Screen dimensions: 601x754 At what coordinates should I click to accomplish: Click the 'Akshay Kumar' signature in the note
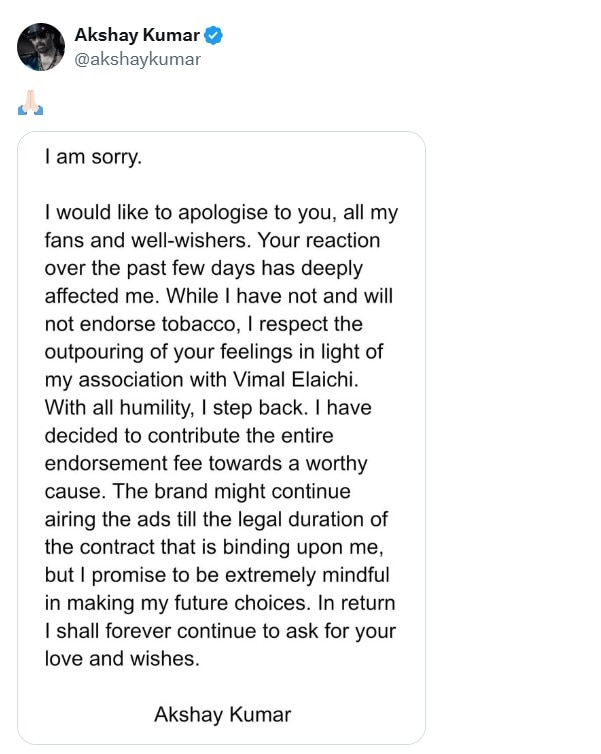pos(223,715)
